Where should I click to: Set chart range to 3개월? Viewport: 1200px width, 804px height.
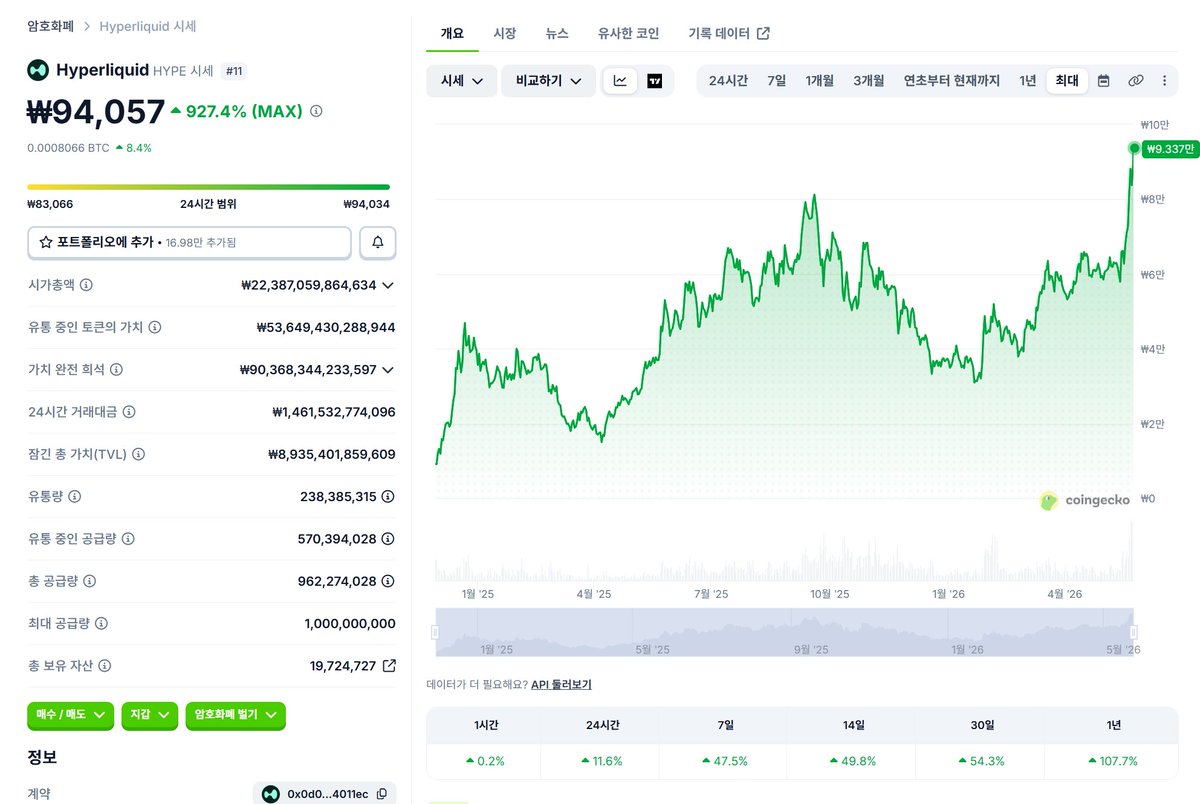(x=869, y=81)
